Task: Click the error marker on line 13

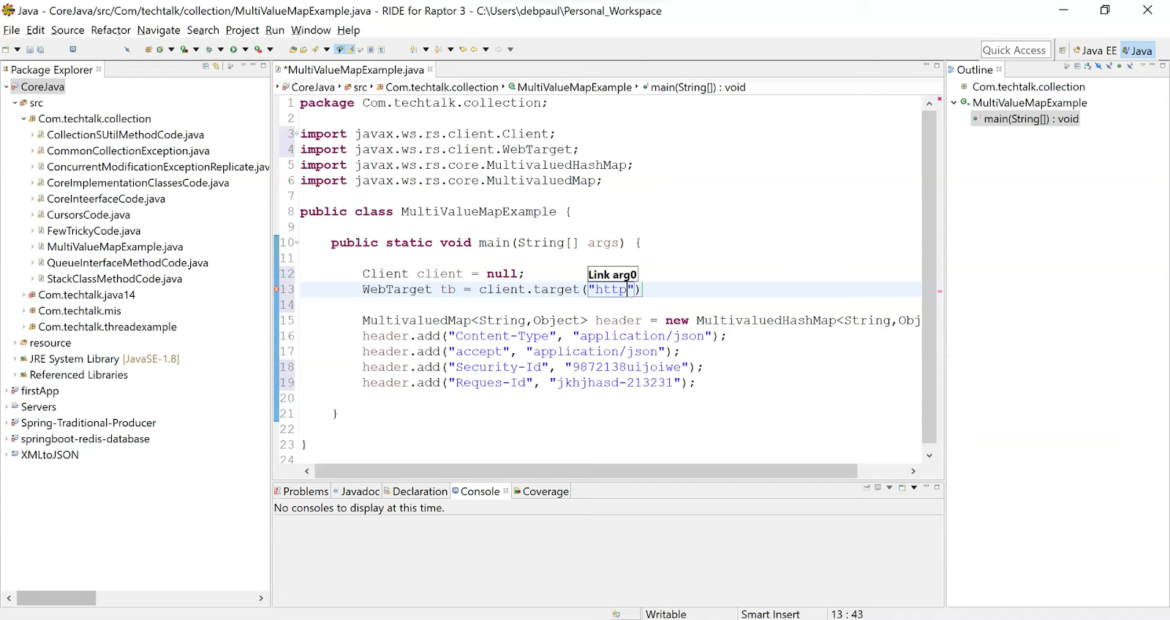Action: coord(277,289)
